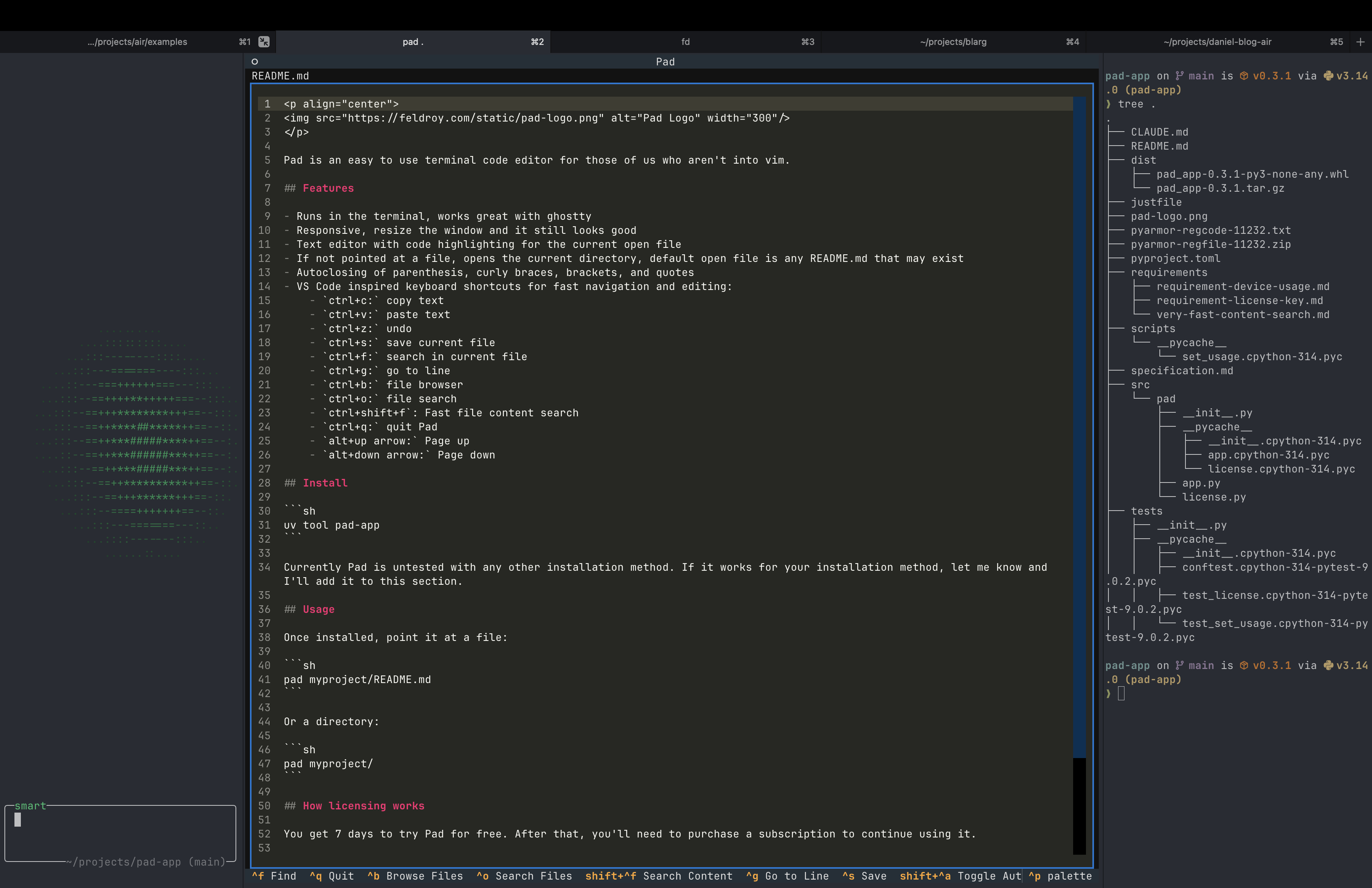1372x888 pixels.
Task: Switch to the fd tab
Action: (x=686, y=41)
